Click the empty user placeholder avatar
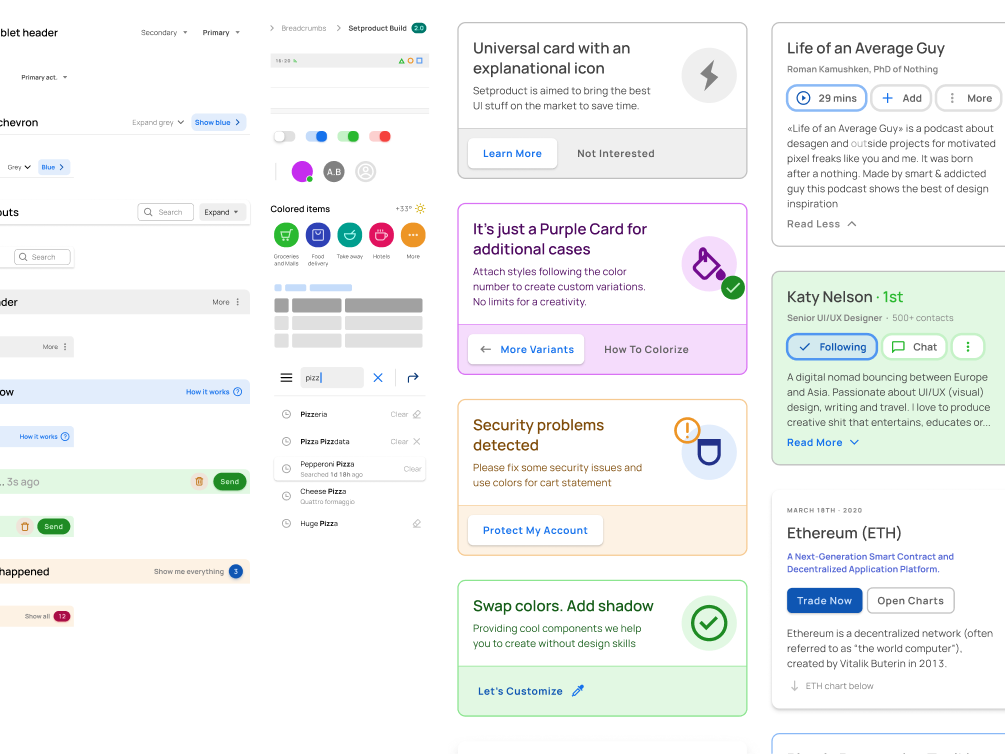Viewport: 1005px width, 754px height. [x=365, y=171]
